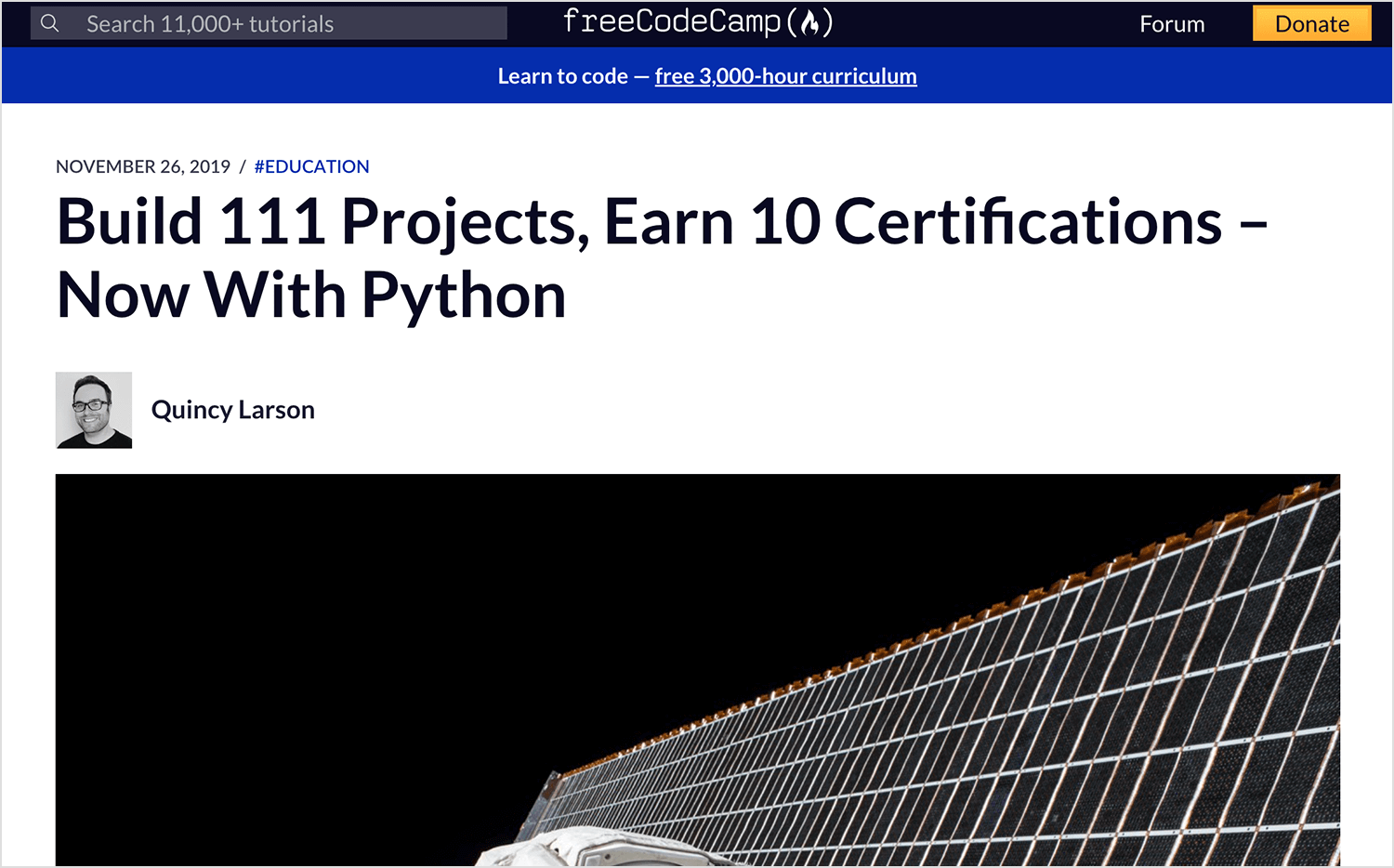This screenshot has height=868, width=1394.
Task: Follow the 'free 3,000-hour curriculum' link
Action: click(785, 76)
